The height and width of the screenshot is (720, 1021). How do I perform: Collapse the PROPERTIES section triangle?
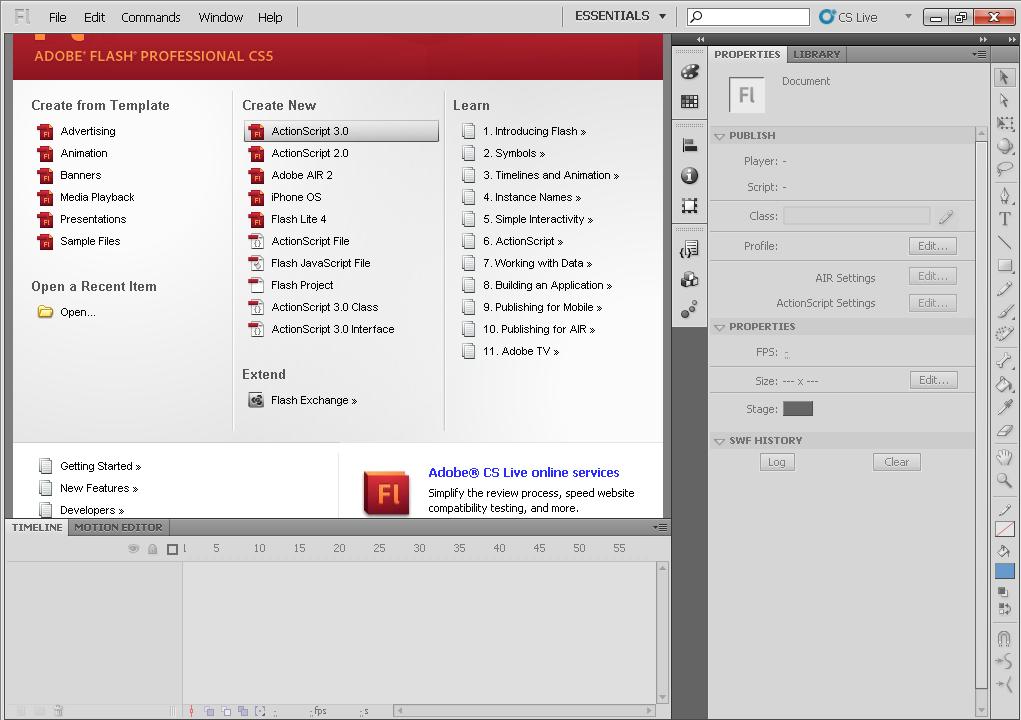click(720, 327)
